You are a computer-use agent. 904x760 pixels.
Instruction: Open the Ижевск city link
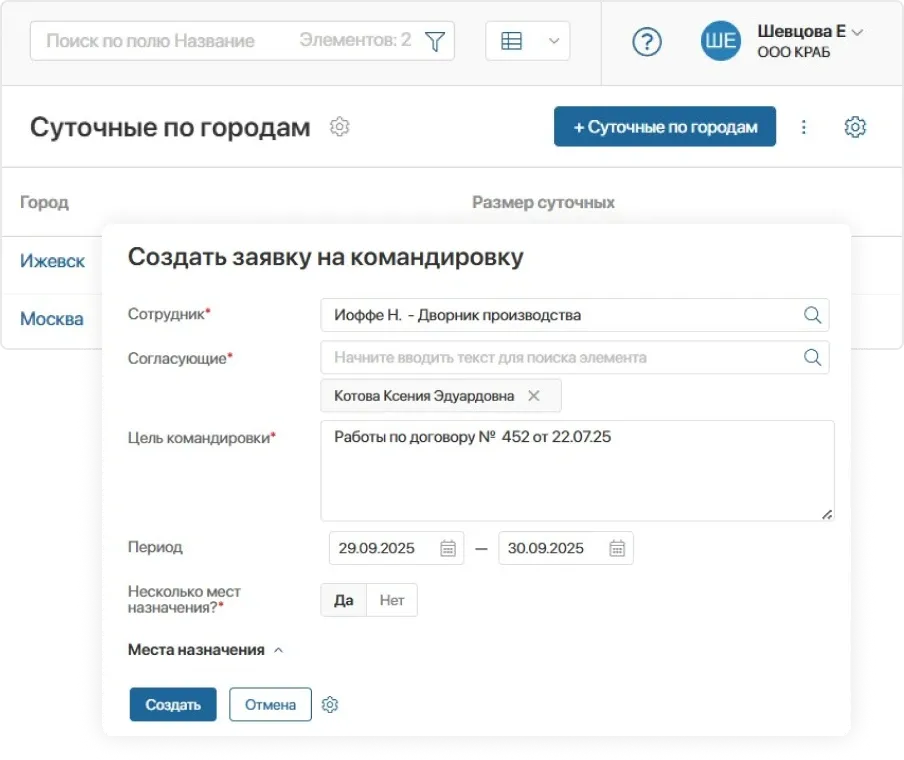(x=52, y=261)
